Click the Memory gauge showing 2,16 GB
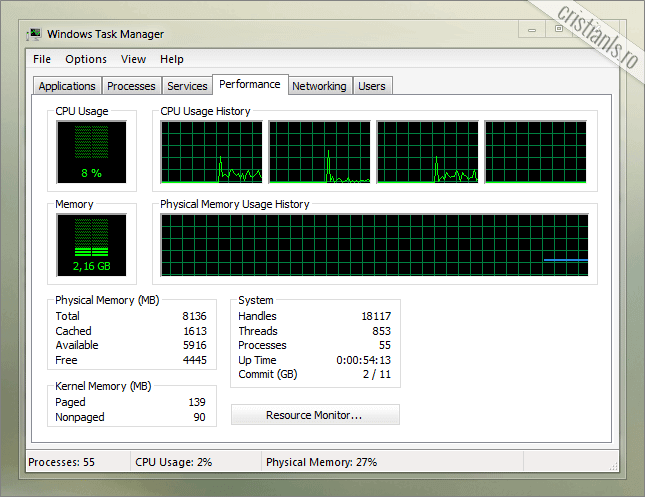 click(x=92, y=245)
